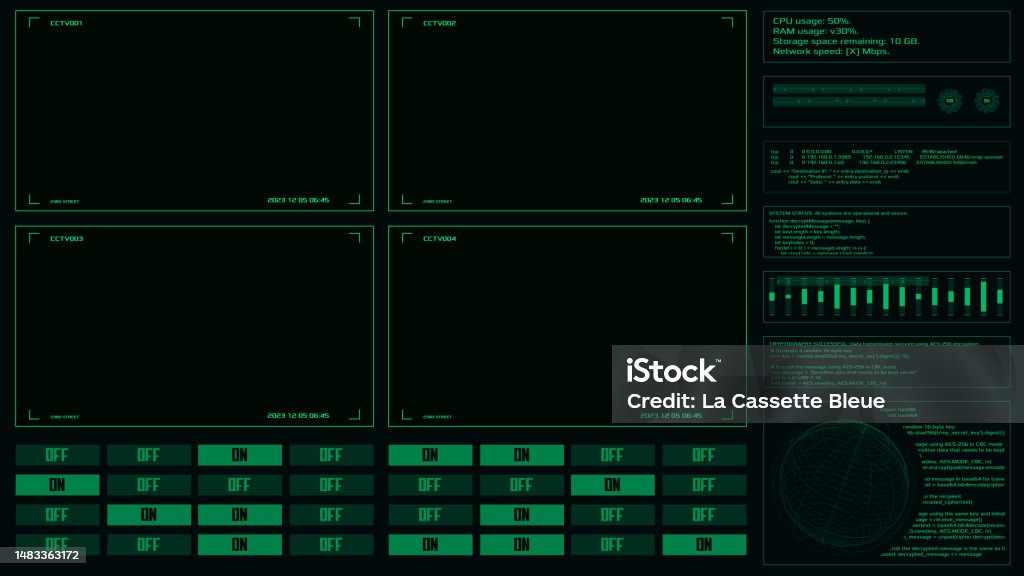Turn off the only ON switch in left bank's second row
Viewport: 1024px width, 576px height.
click(x=57, y=485)
